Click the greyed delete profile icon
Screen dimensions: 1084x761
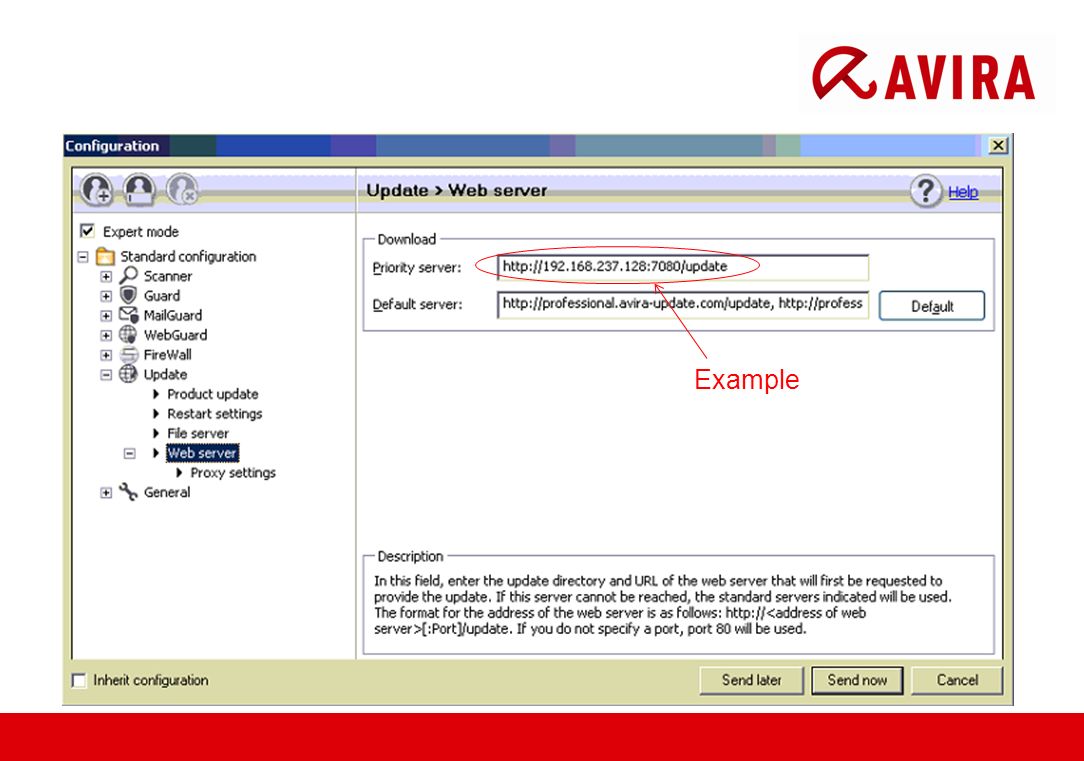183,189
